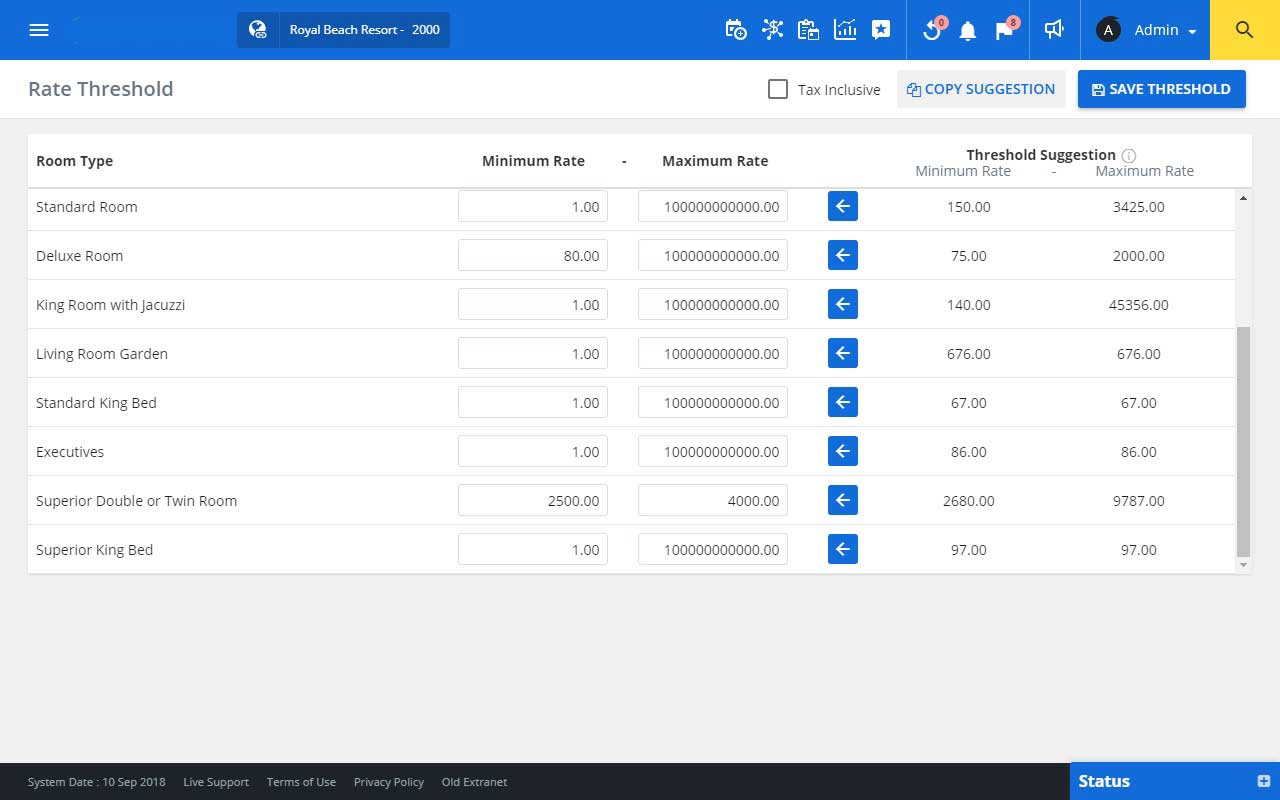Click the suggested maximum 9787.00 value

pos(1139,501)
